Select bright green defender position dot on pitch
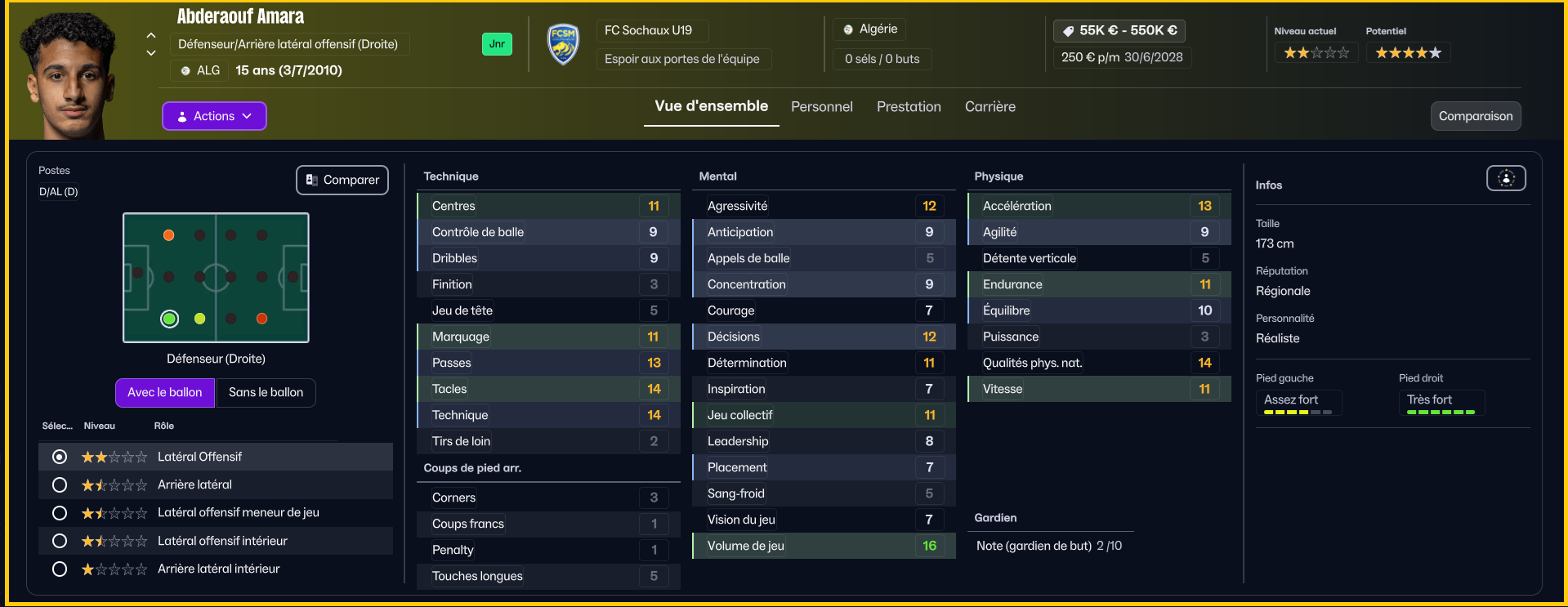This screenshot has width=1568, height=607. tap(169, 319)
